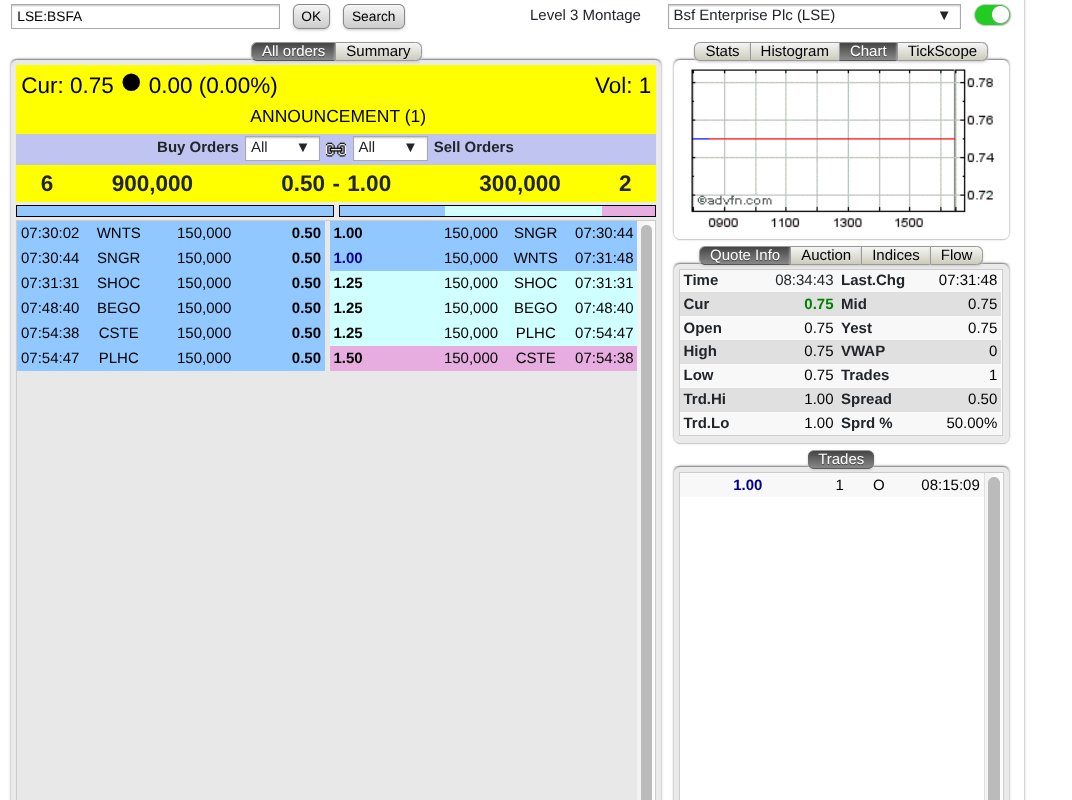Screen dimensions: 1072x800
Task: Open the TickScope tab
Action: coord(942,51)
